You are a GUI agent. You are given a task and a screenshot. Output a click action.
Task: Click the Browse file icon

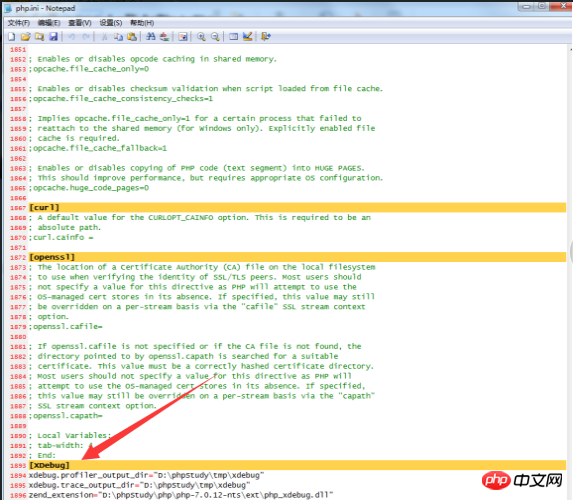[39, 37]
